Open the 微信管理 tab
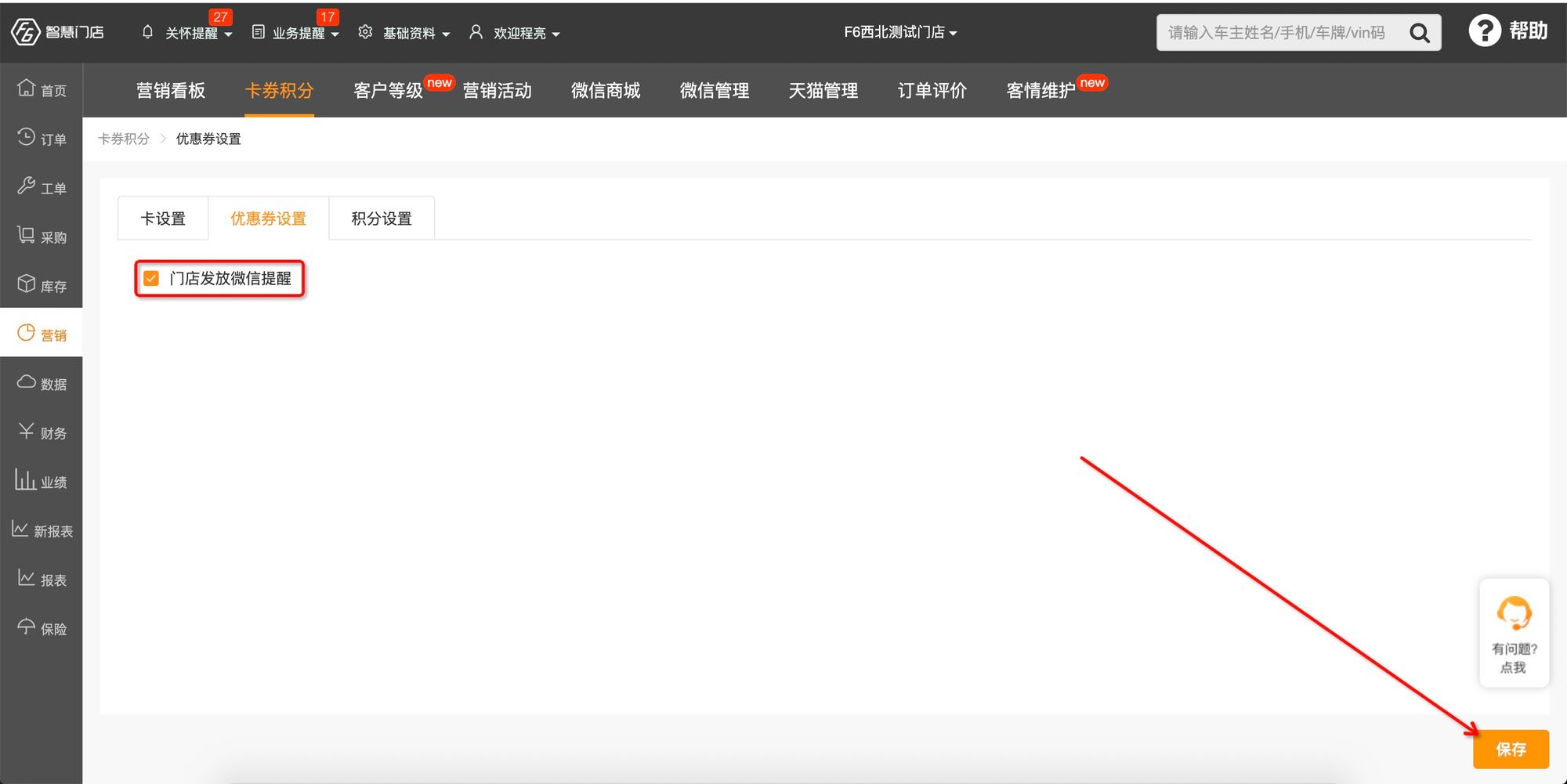1567x784 pixels. 715,90
